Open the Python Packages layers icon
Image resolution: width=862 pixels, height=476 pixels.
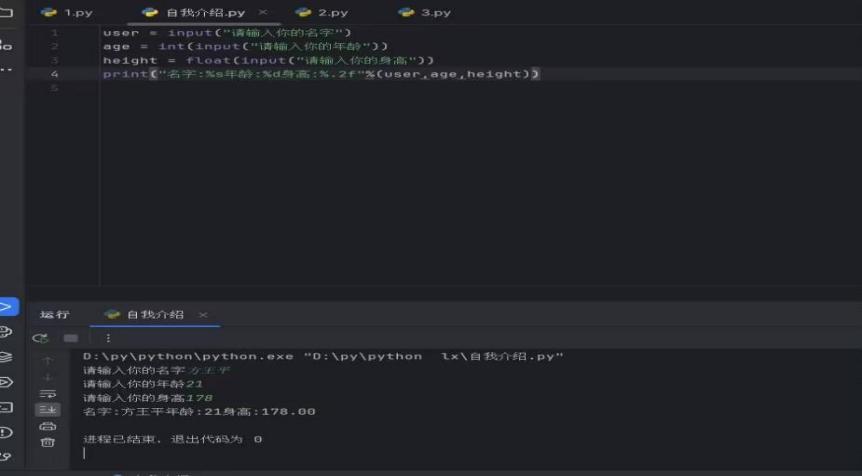coord(6,357)
